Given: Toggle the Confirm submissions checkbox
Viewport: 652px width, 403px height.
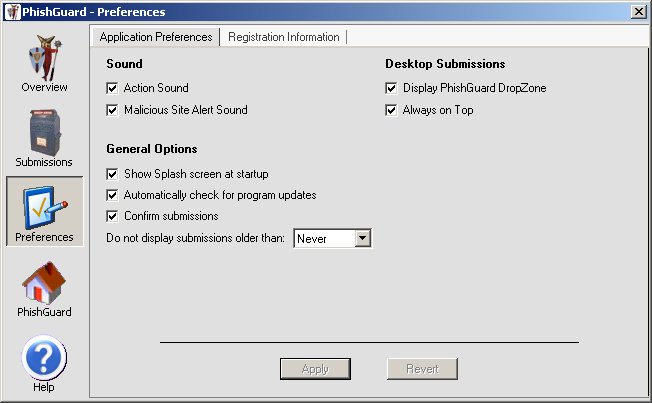Looking at the screenshot, I should pos(112,216).
